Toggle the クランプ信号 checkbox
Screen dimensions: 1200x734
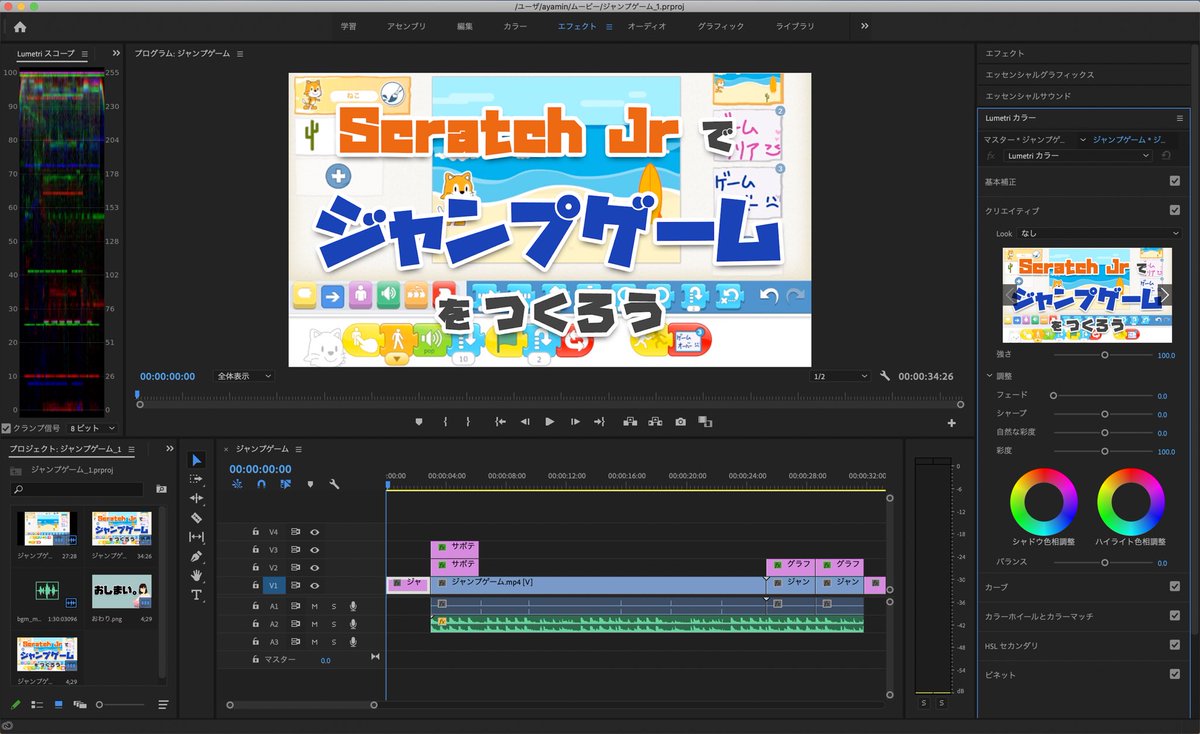[x=7, y=428]
